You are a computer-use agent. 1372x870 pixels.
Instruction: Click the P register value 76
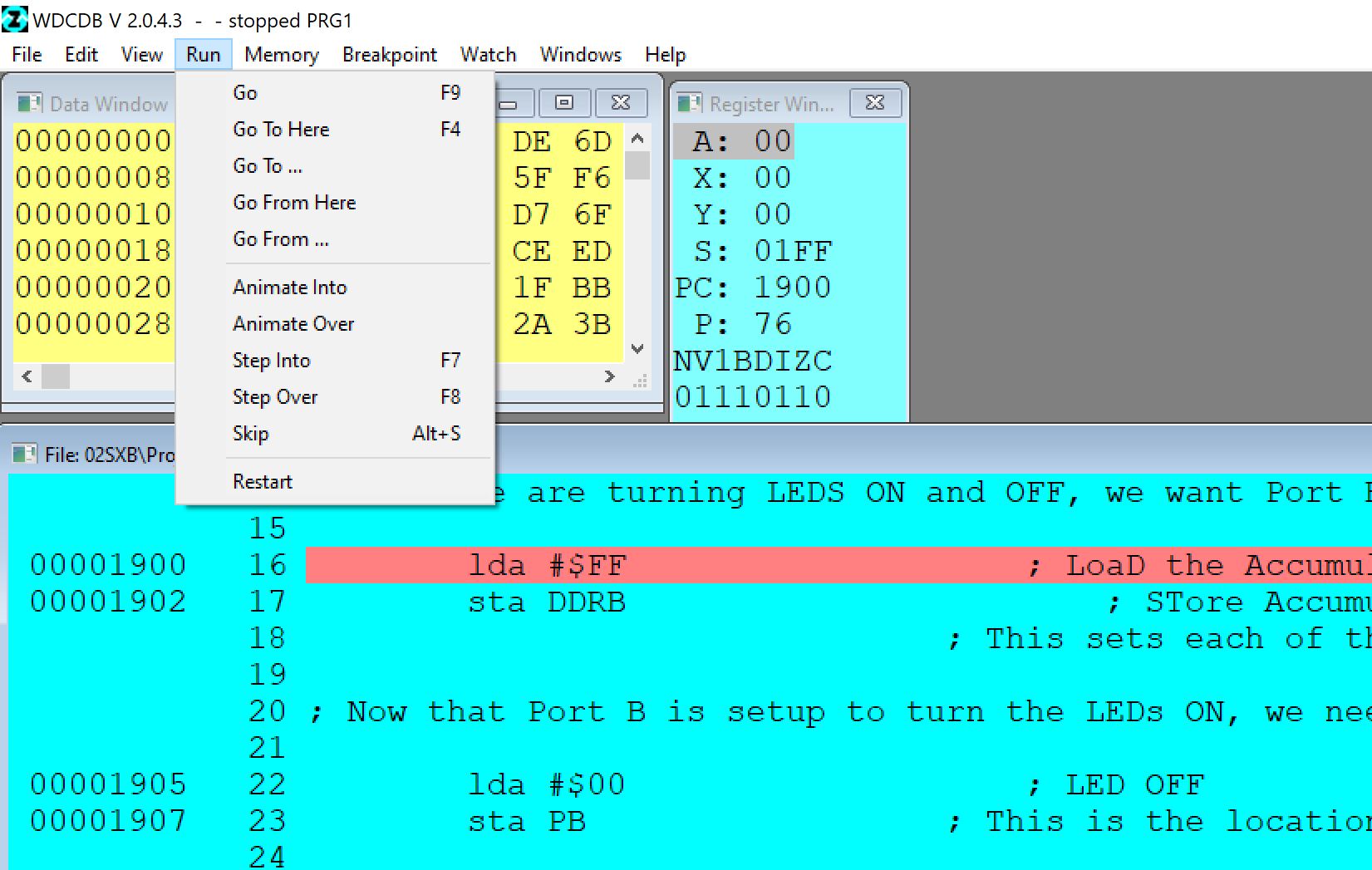pos(773,324)
